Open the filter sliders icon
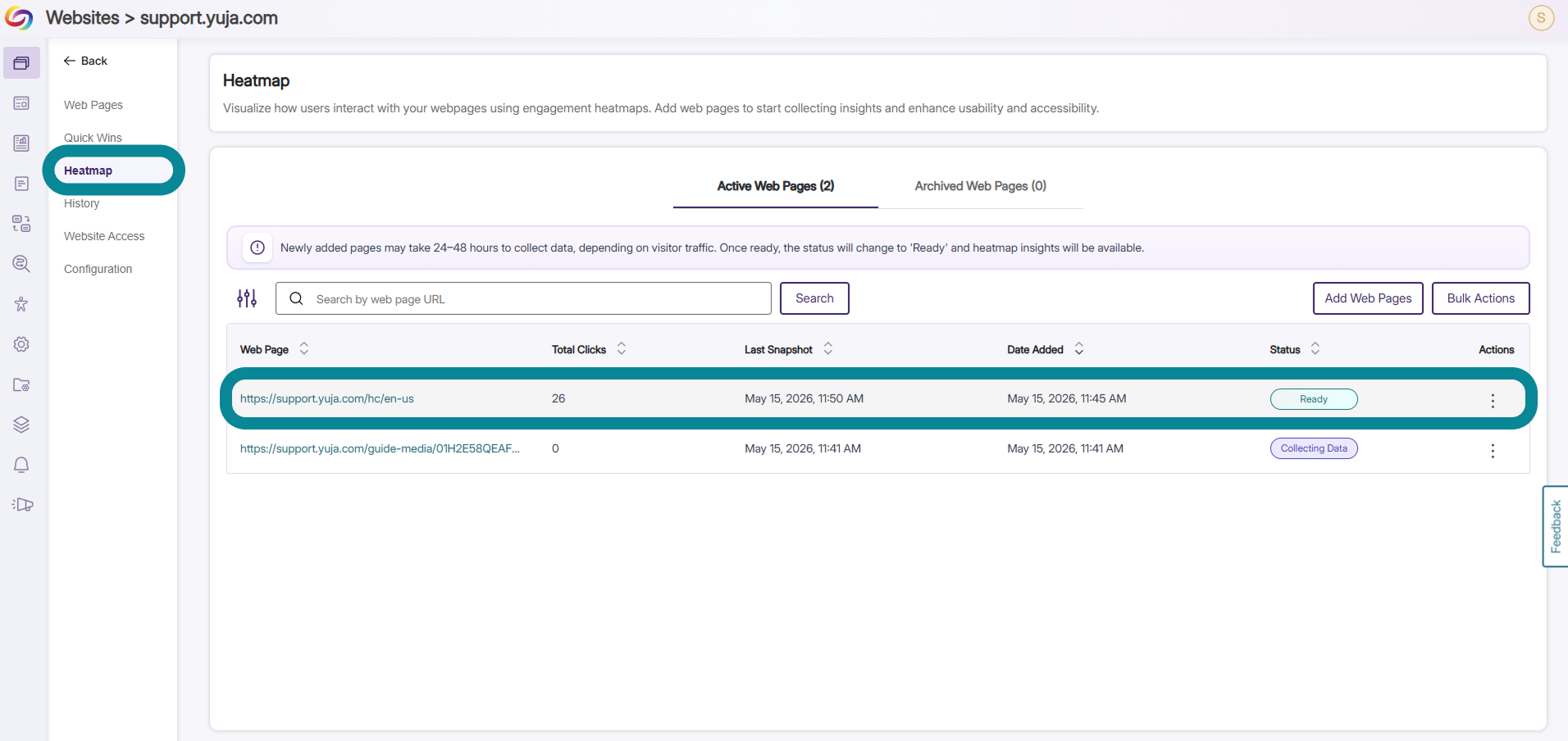Image resolution: width=1568 pixels, height=741 pixels. pyautogui.click(x=247, y=298)
